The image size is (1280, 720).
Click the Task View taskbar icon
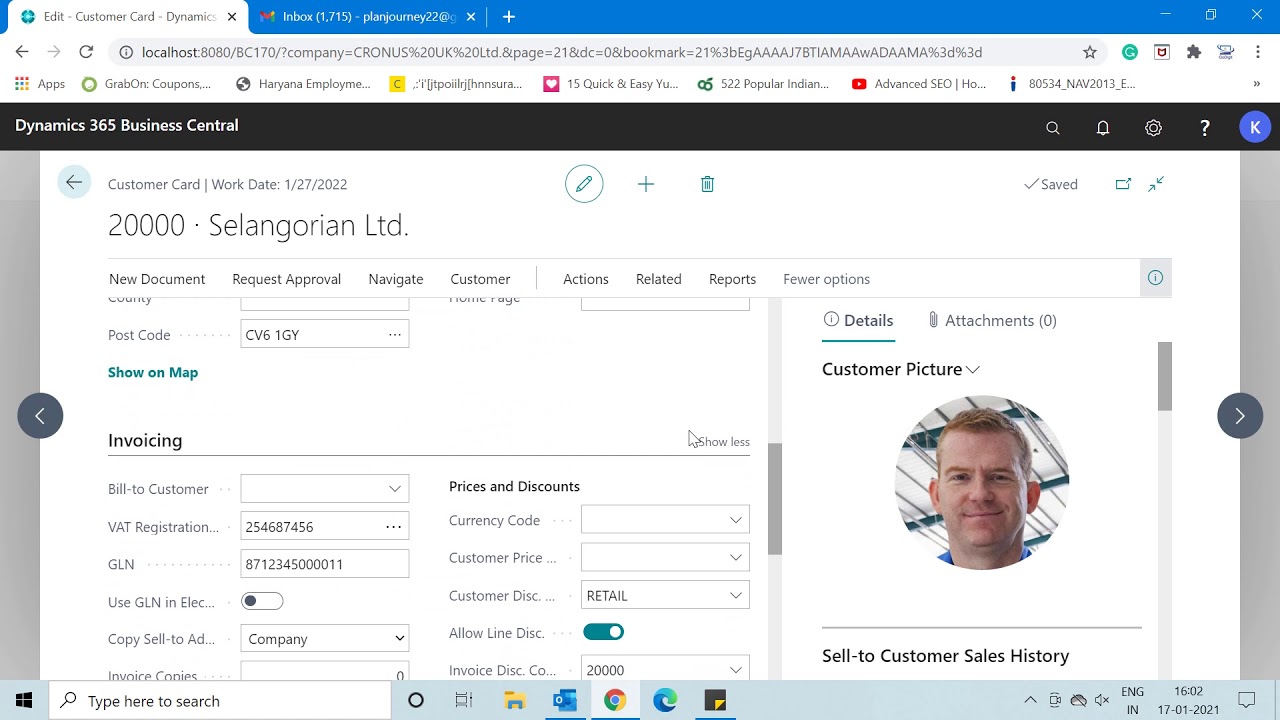point(464,701)
